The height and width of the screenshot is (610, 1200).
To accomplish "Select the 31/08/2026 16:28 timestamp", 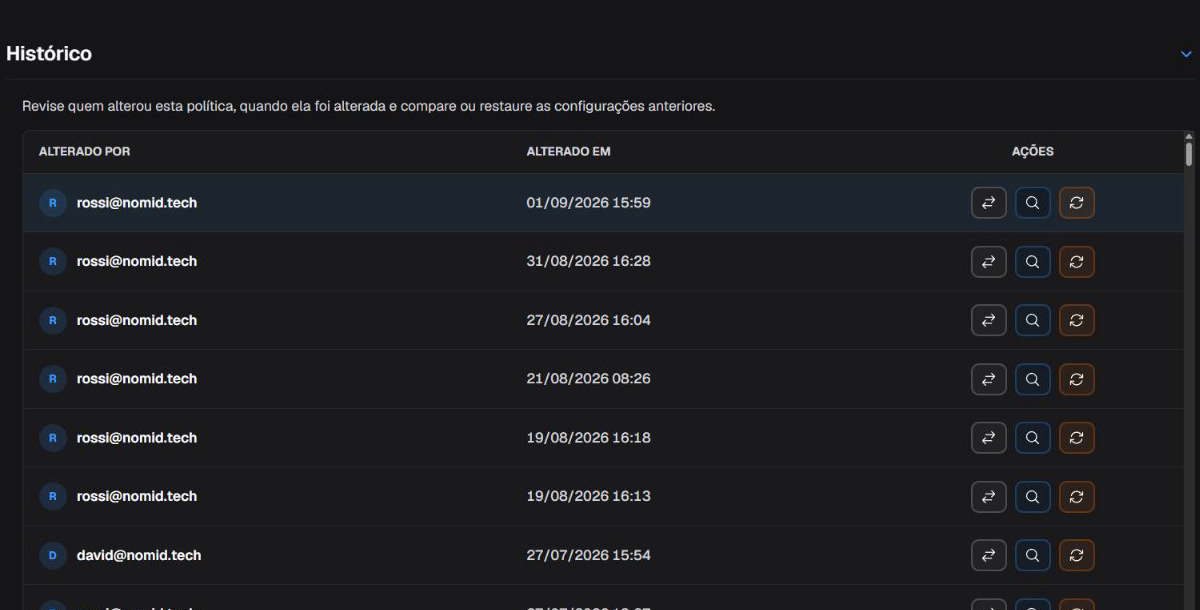I will coord(589,262).
